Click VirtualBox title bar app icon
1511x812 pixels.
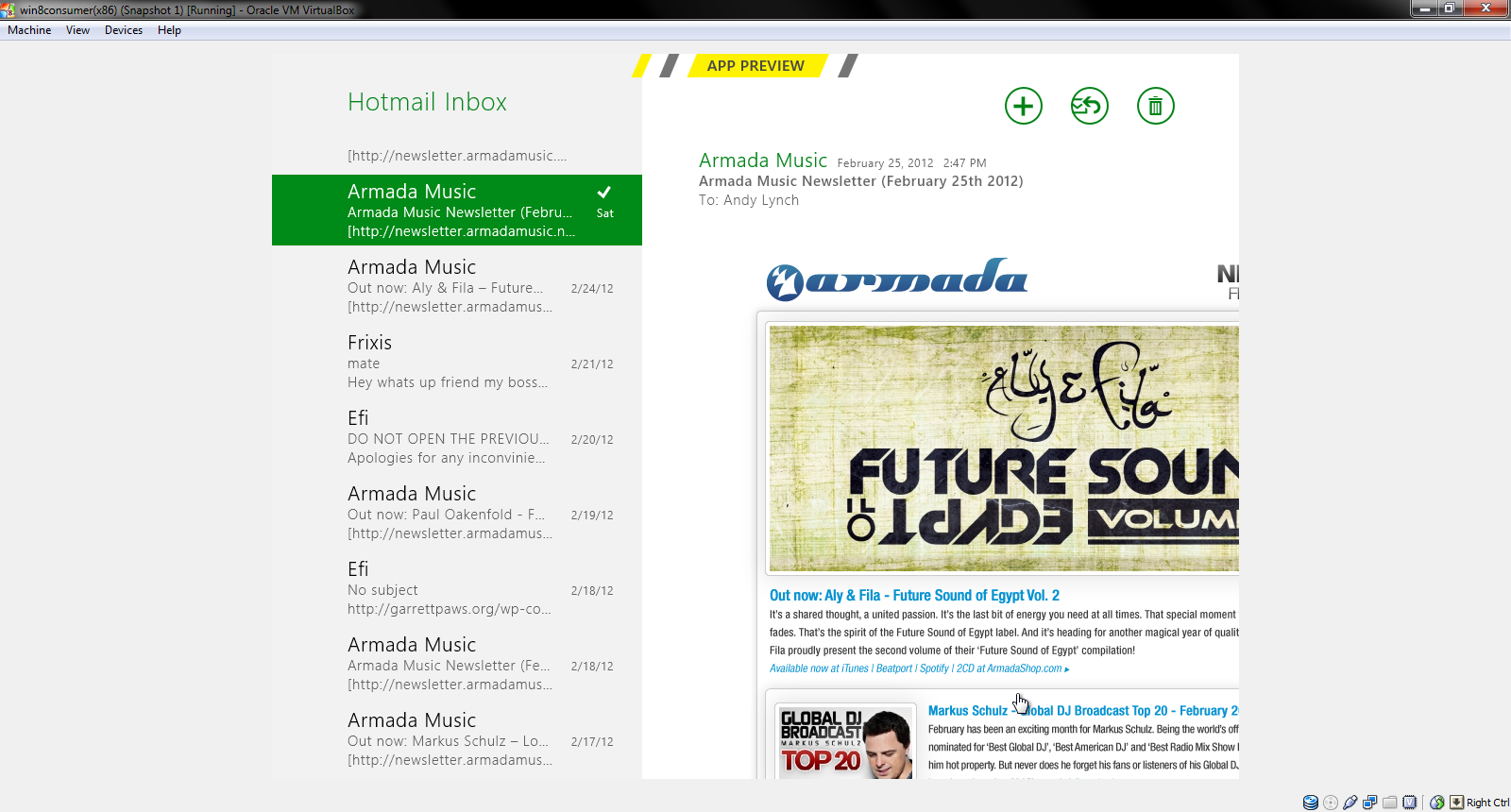8,9
